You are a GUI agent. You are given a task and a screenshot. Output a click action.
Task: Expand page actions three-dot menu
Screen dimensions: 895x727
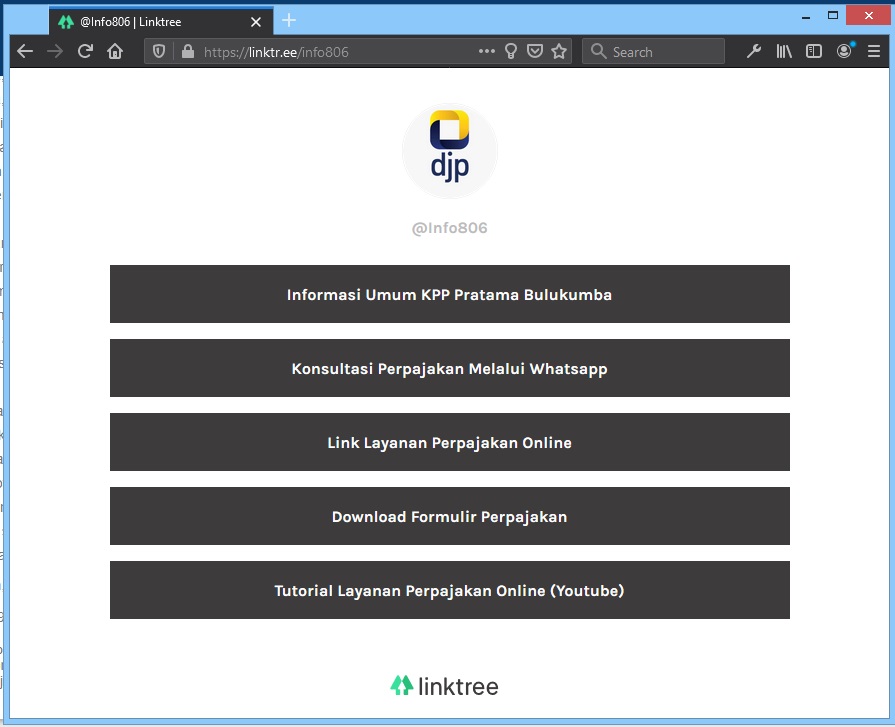(487, 52)
